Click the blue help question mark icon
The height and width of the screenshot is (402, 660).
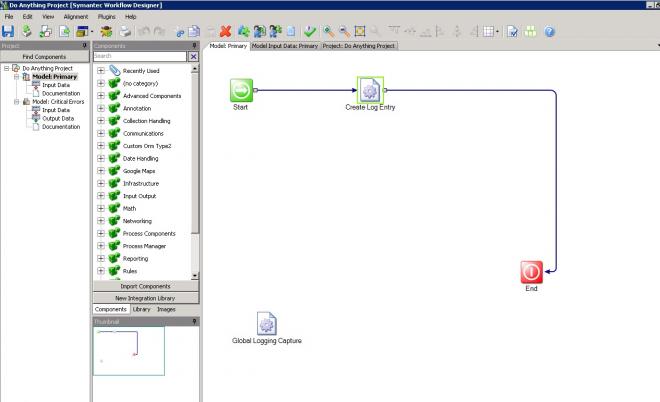coord(549,31)
